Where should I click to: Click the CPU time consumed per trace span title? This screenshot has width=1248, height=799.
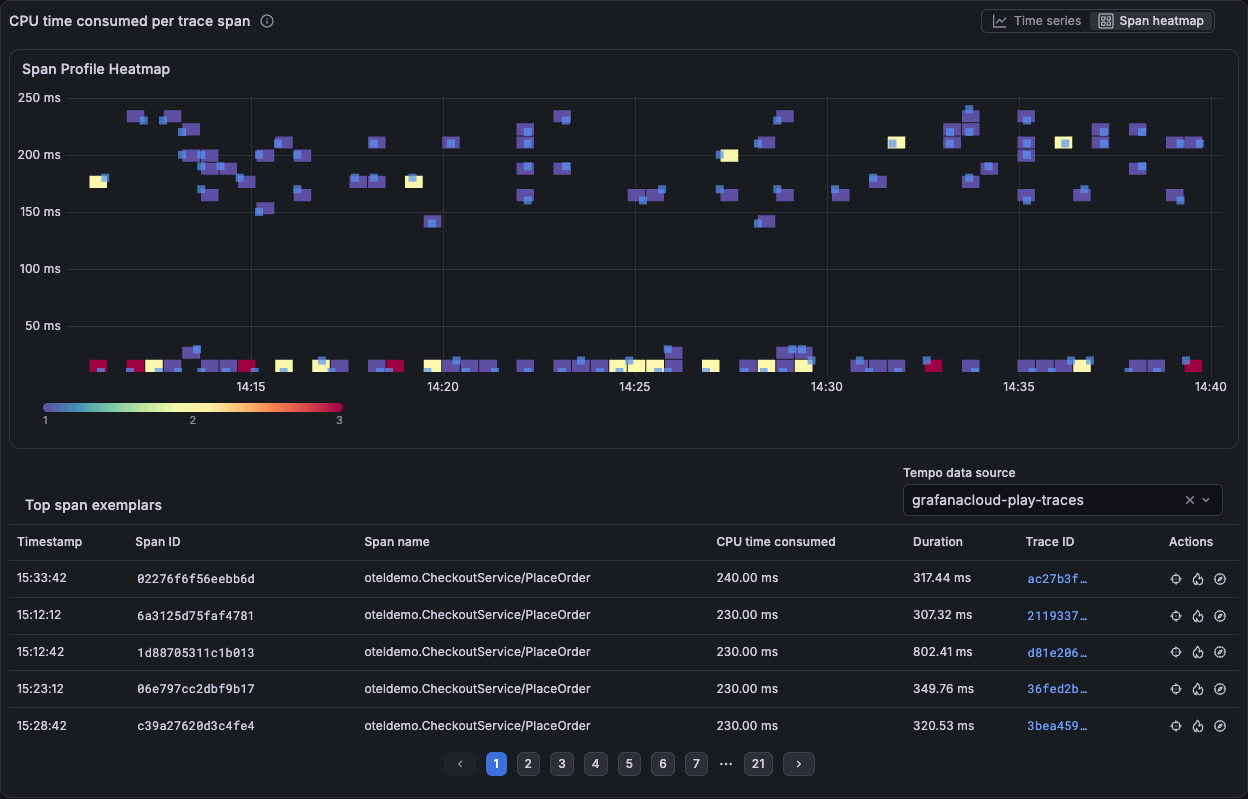click(x=130, y=21)
